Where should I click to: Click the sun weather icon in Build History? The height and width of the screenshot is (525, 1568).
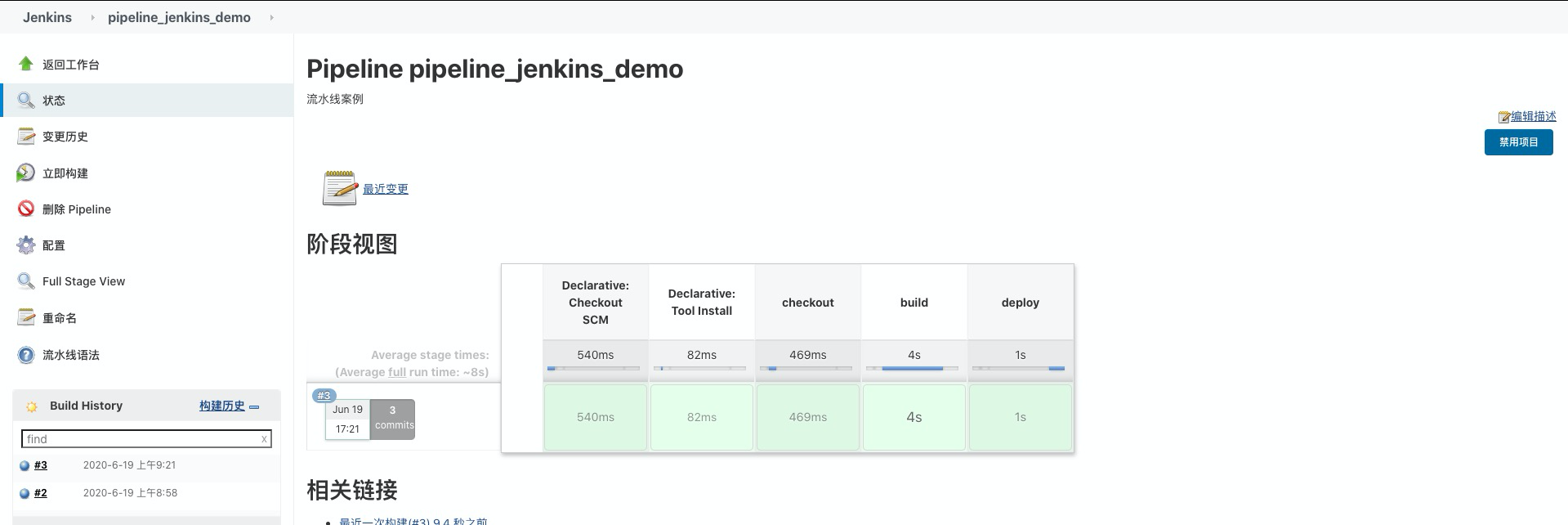(32, 406)
